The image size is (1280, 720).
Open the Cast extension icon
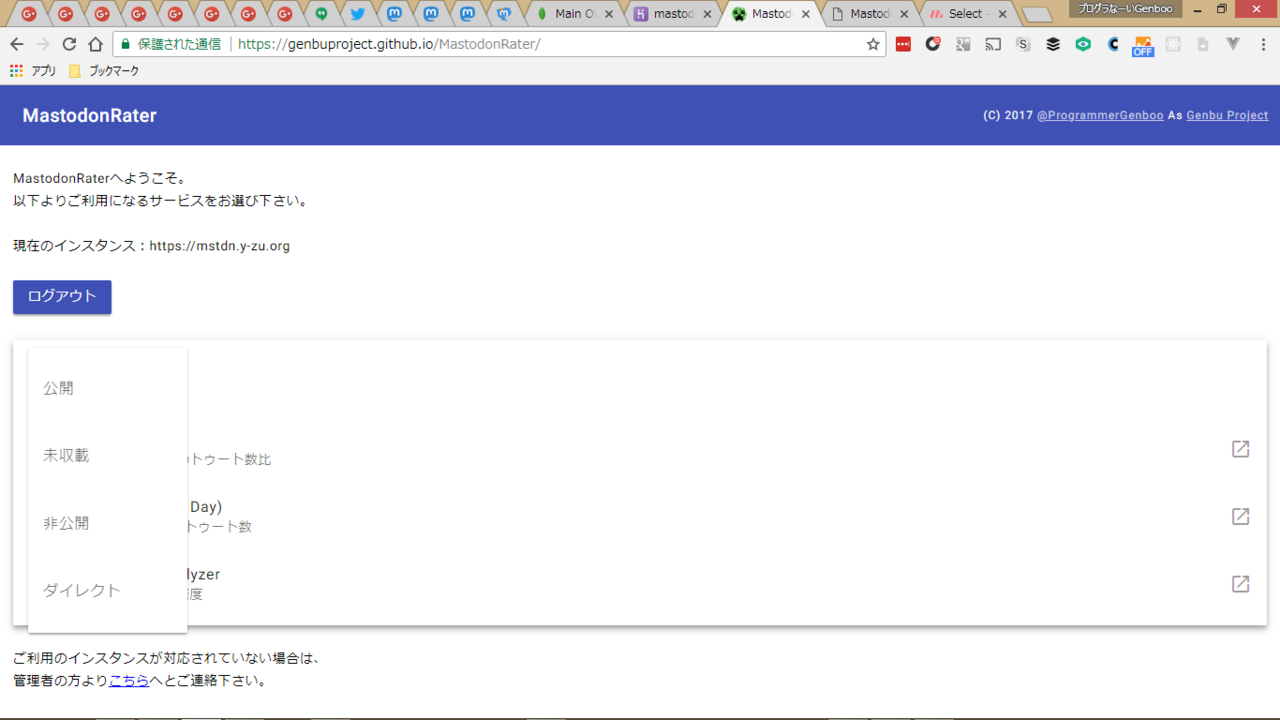coord(993,44)
